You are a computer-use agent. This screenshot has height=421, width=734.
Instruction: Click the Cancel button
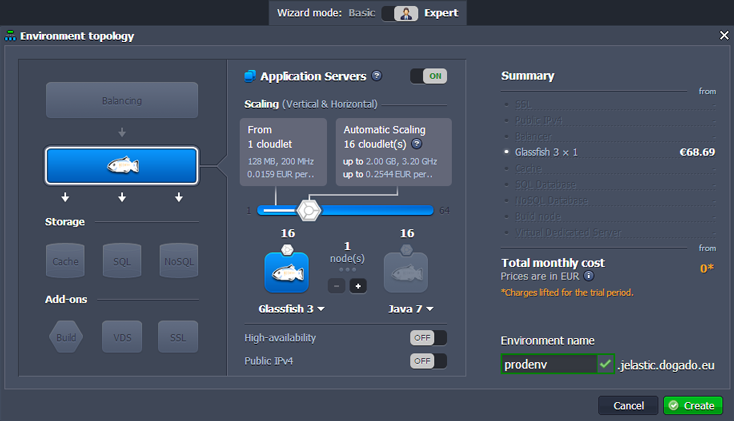[628, 405]
